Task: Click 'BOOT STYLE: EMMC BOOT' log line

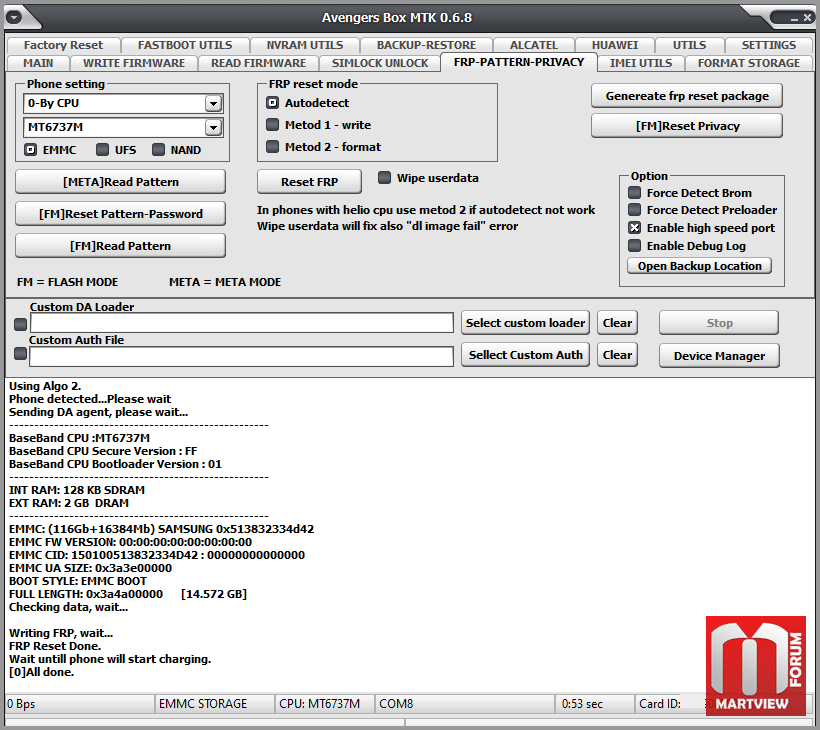Action: tap(78, 581)
